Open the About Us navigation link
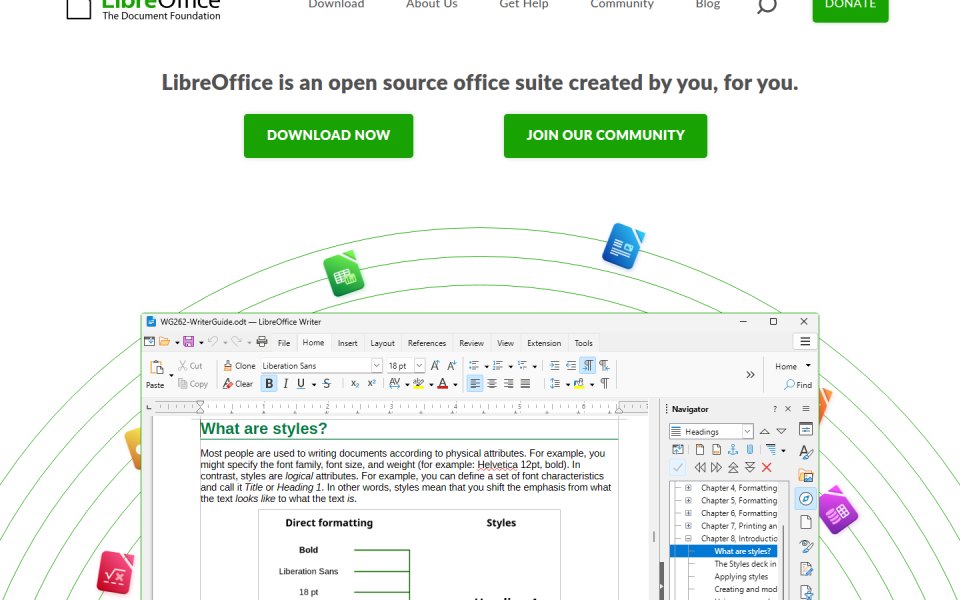Screen dimensions: 960x600 pyautogui.click(x=432, y=4)
